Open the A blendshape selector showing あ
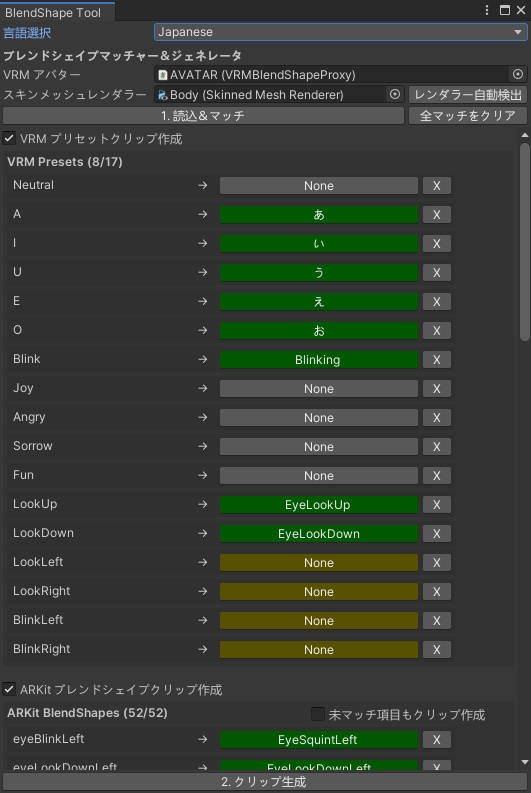 [319, 214]
